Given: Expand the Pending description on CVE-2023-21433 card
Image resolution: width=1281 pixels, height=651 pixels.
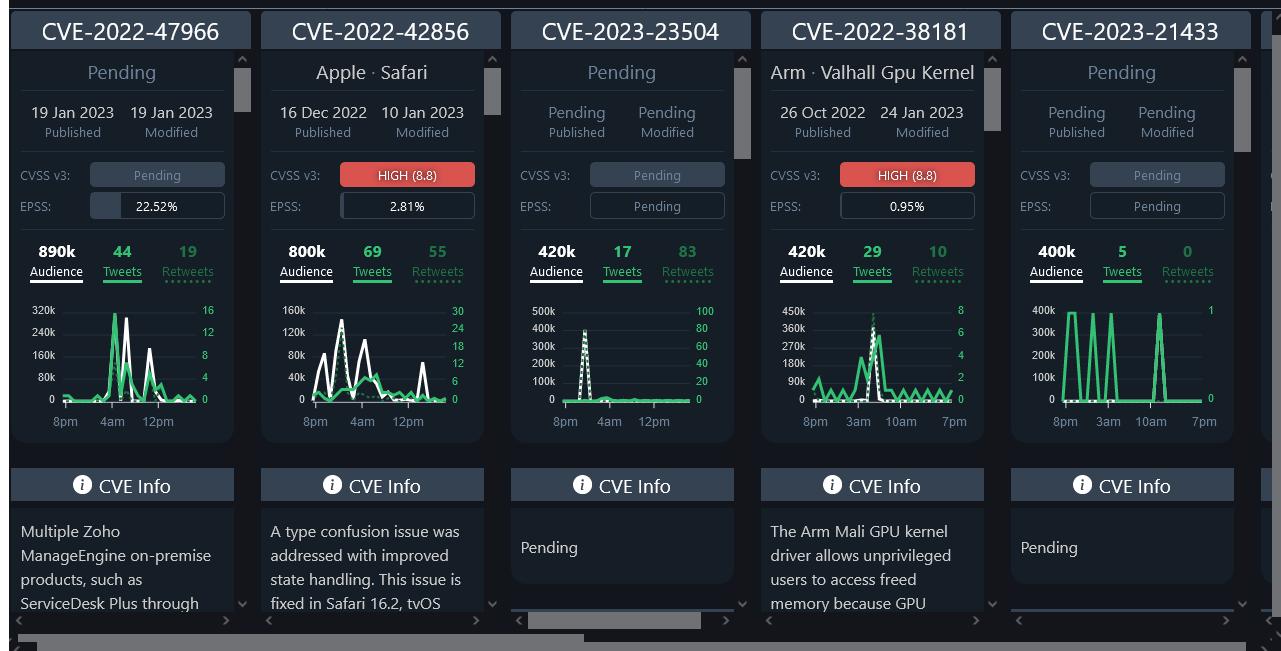Looking at the screenshot, I should tap(1242, 604).
